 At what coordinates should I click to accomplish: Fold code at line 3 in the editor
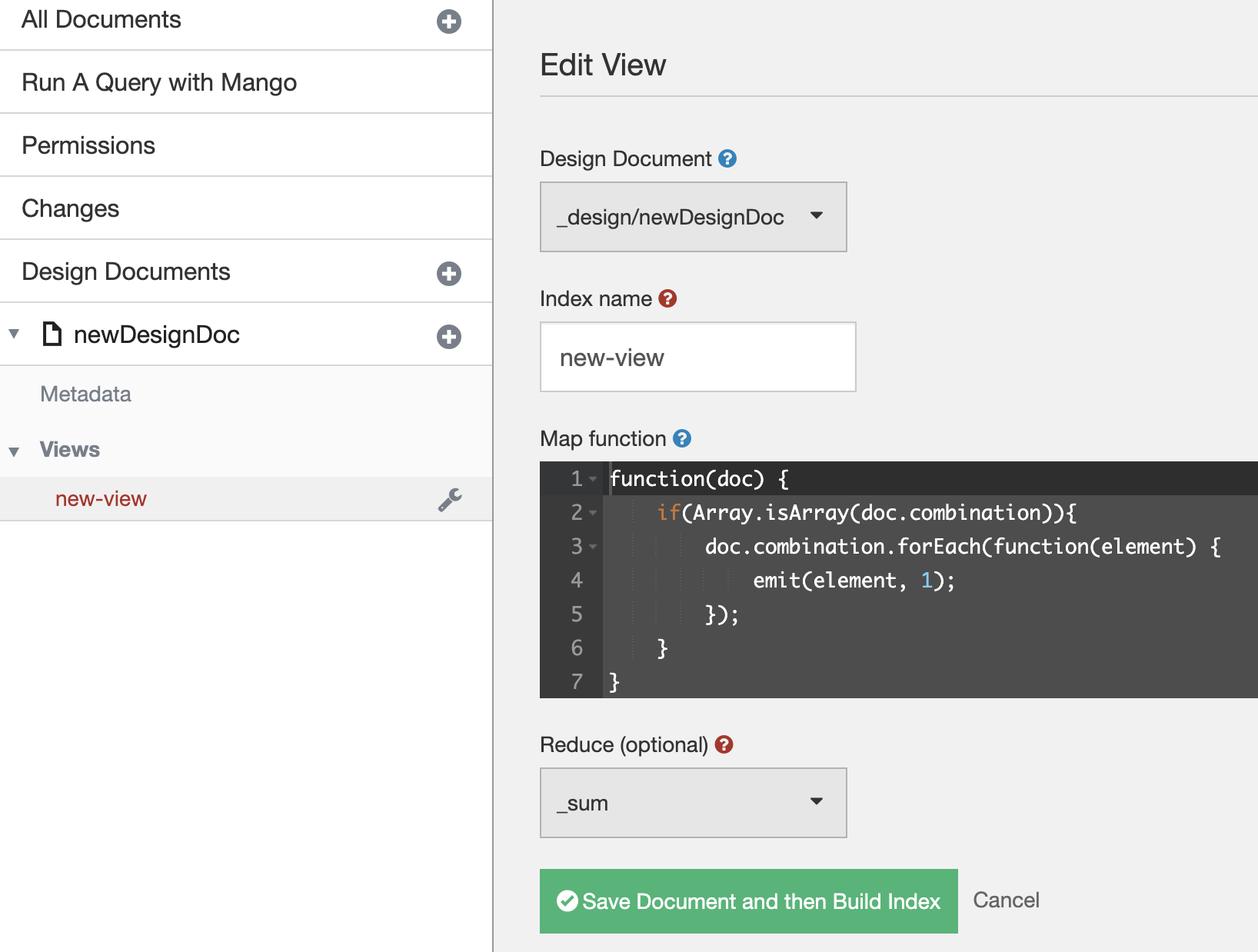(592, 548)
